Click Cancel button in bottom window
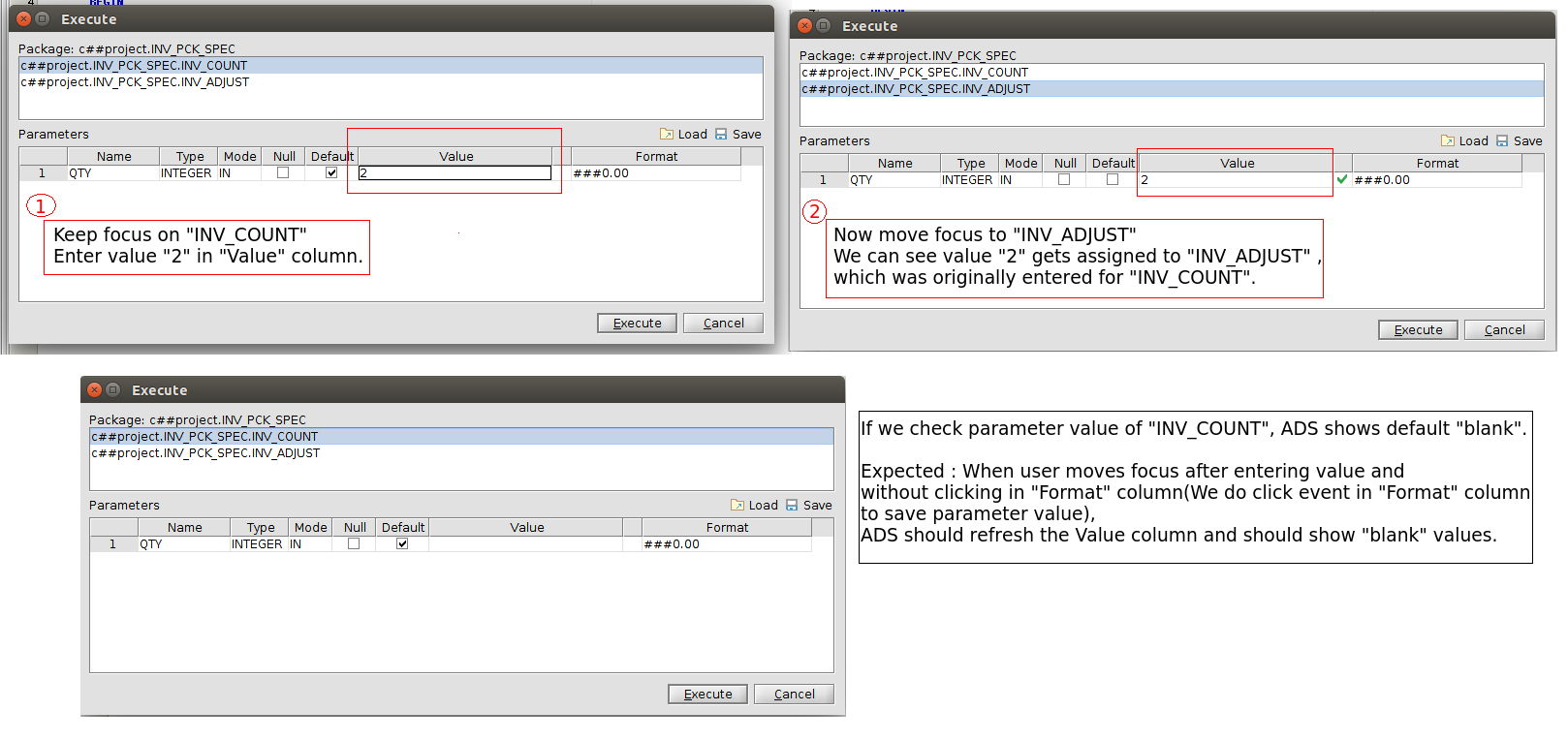Screen dimensions: 1568x742 [794, 694]
